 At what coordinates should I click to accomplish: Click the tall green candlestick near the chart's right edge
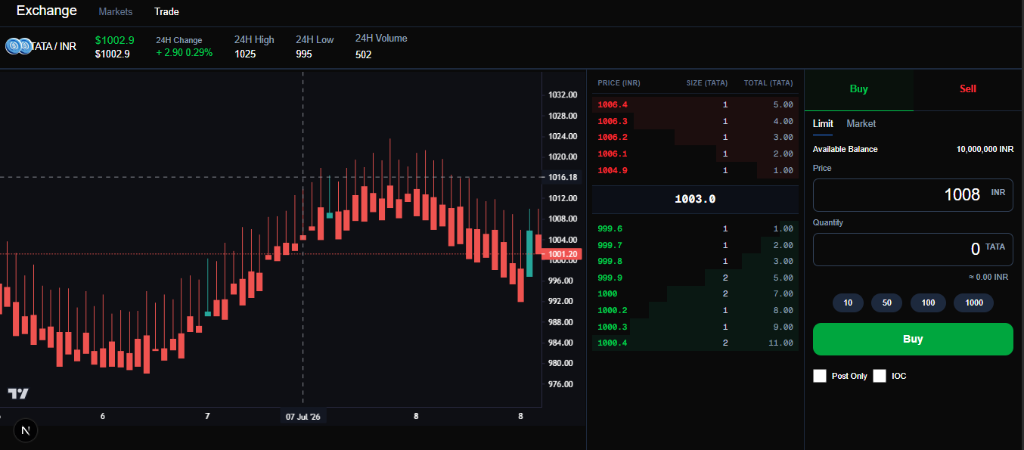(530, 253)
